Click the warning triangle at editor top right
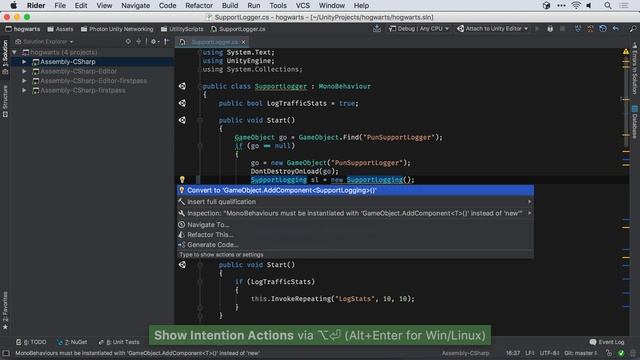640x360 pixels. 626,52
